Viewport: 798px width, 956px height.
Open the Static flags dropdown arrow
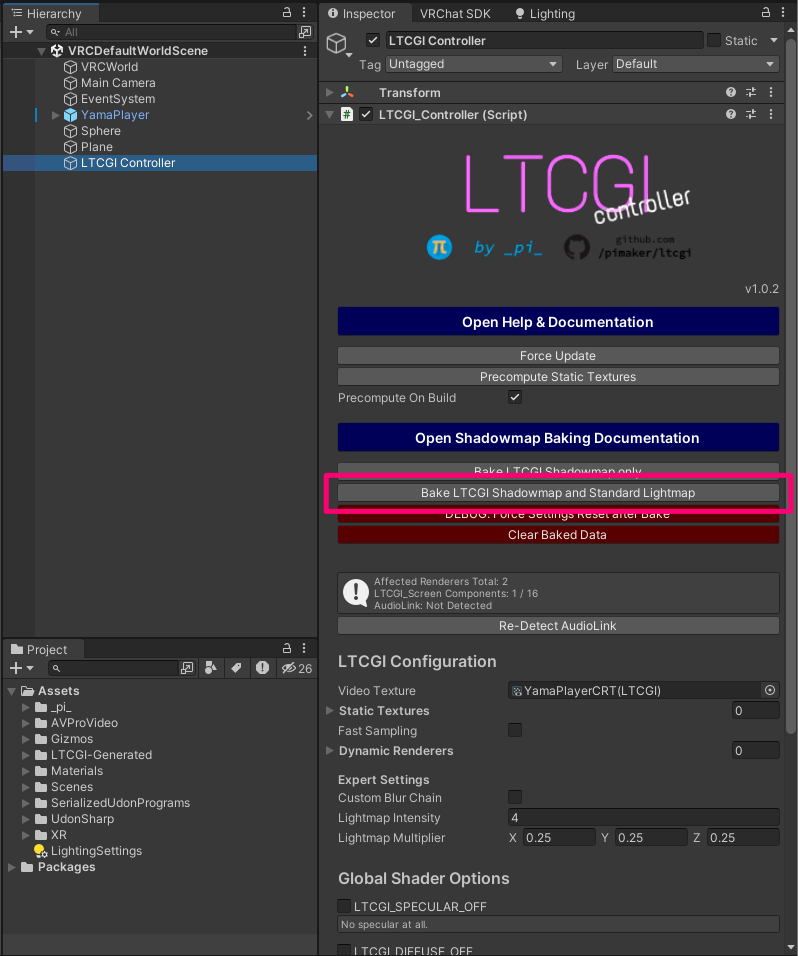click(x=774, y=41)
